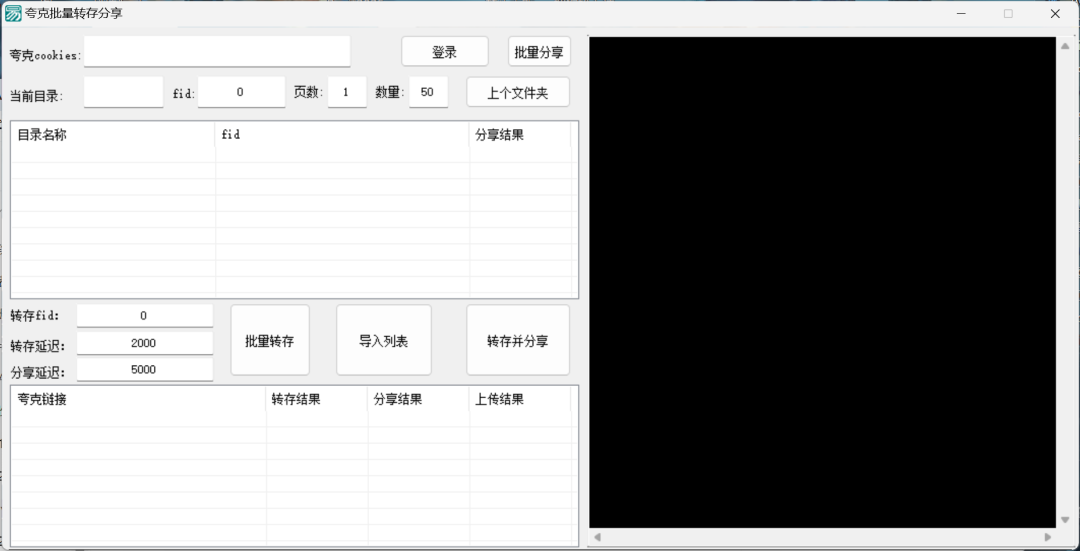The width and height of the screenshot is (1080, 551).
Task: Start 转存并分享 save and share
Action: coord(517,341)
